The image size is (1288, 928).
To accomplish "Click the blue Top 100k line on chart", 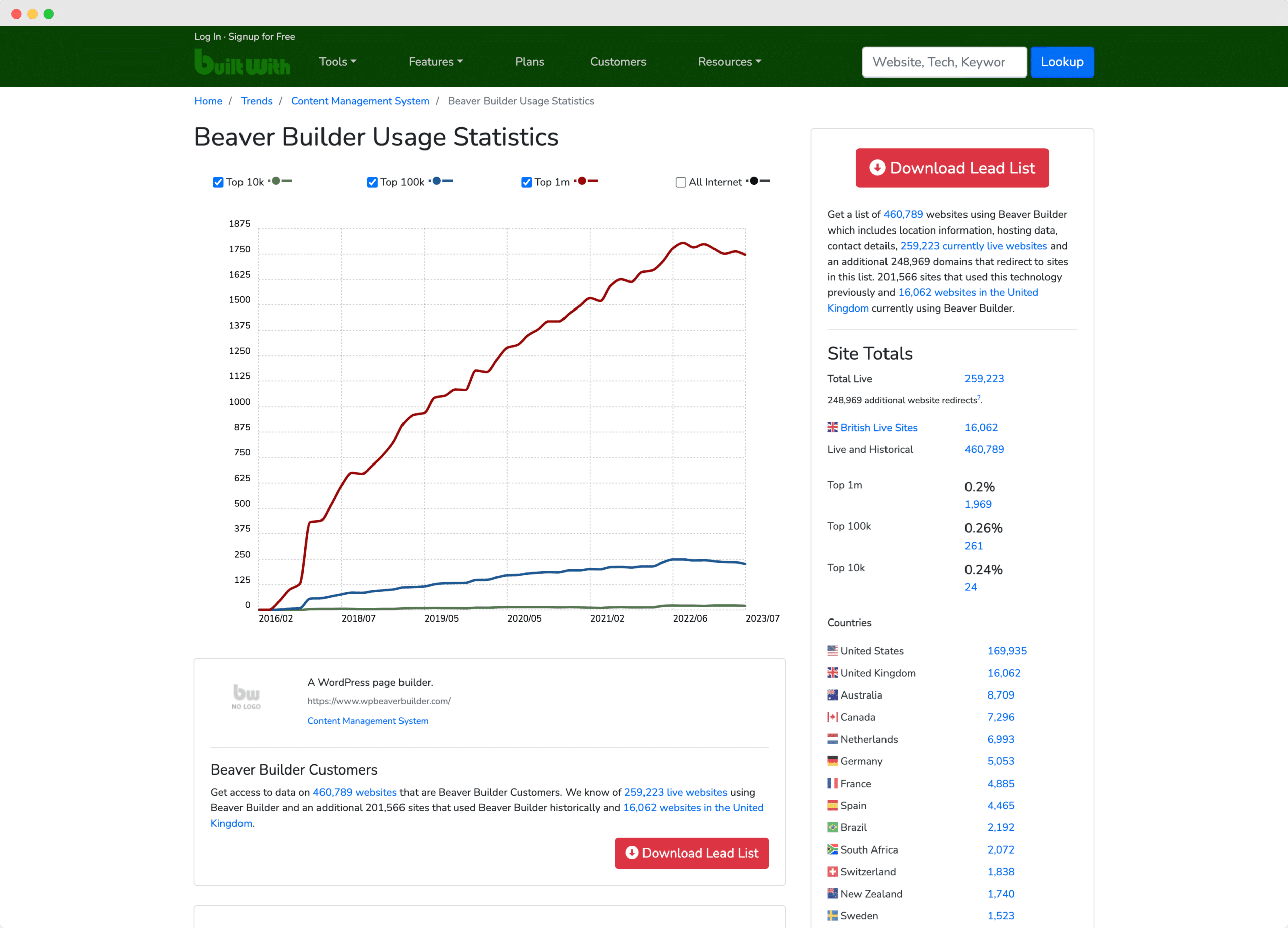I will coord(507,575).
